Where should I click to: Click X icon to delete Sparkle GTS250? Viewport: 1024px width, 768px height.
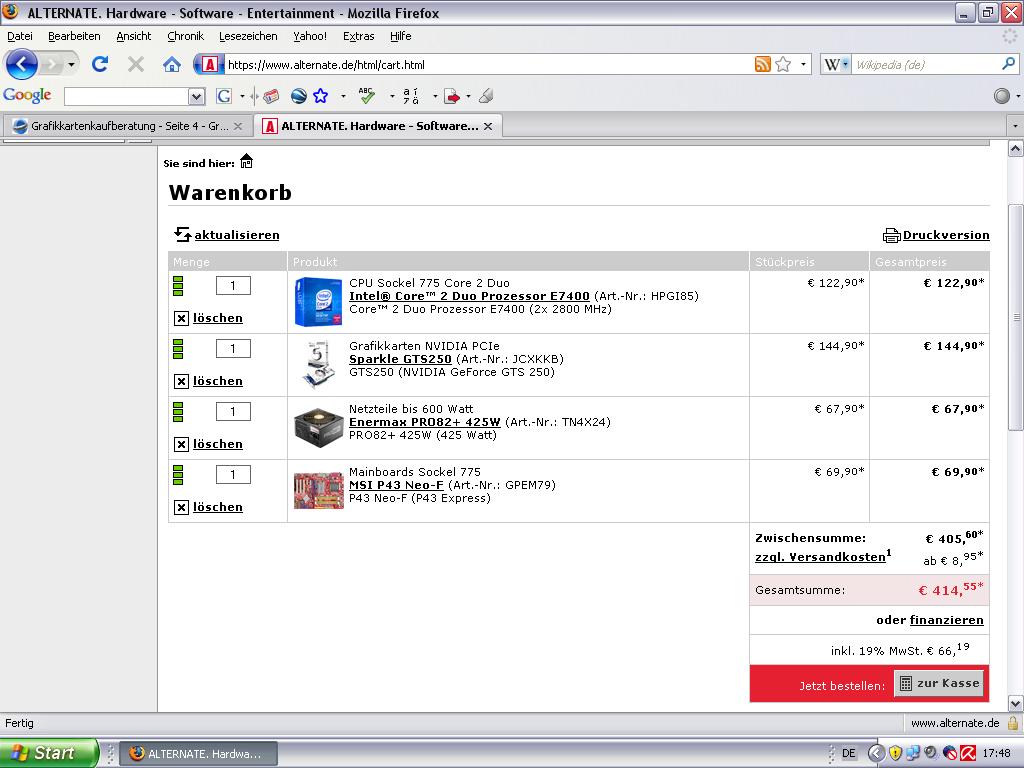[x=182, y=381]
